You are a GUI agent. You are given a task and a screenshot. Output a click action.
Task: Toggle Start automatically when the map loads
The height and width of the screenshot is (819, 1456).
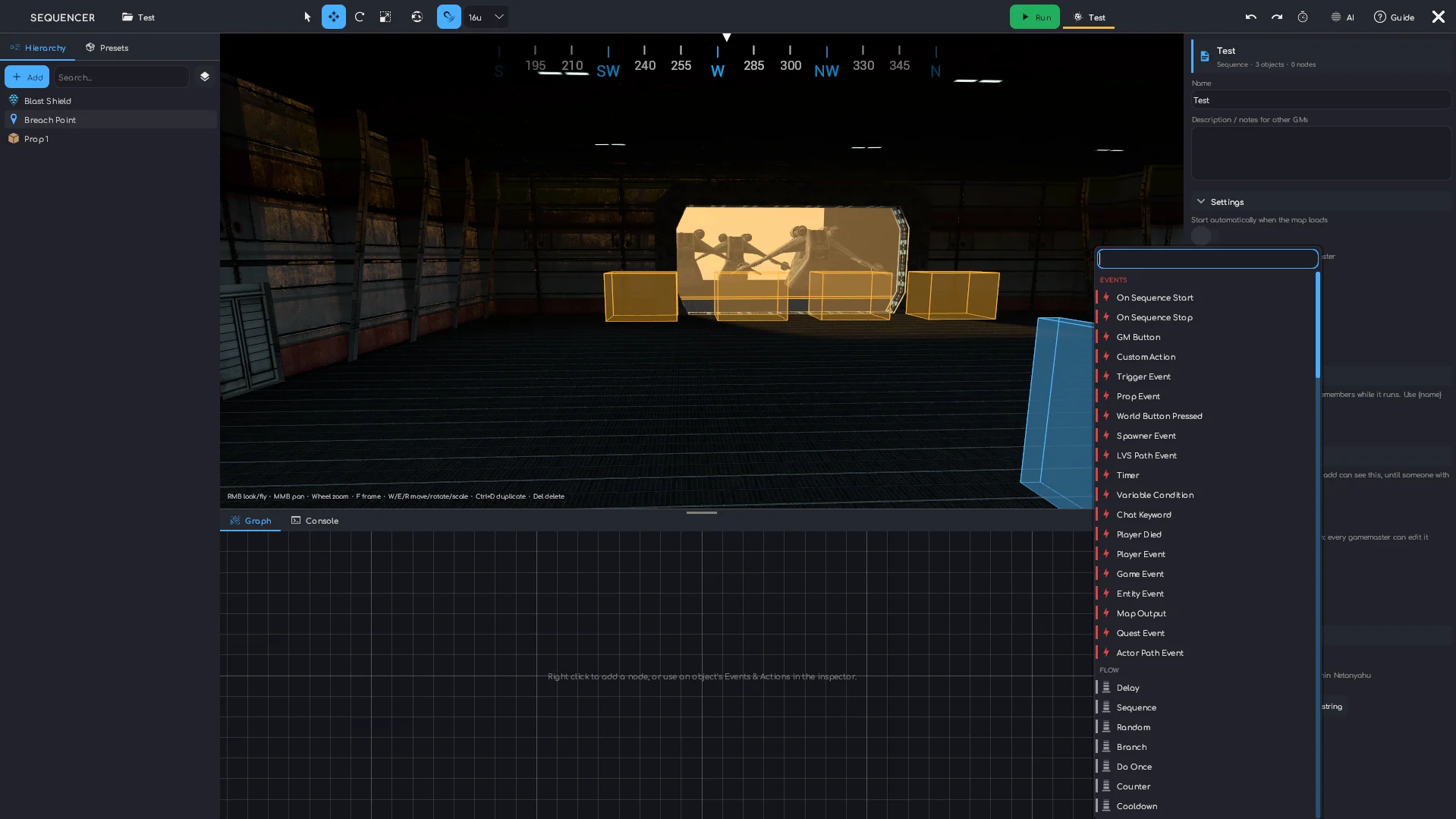coord(1205,235)
